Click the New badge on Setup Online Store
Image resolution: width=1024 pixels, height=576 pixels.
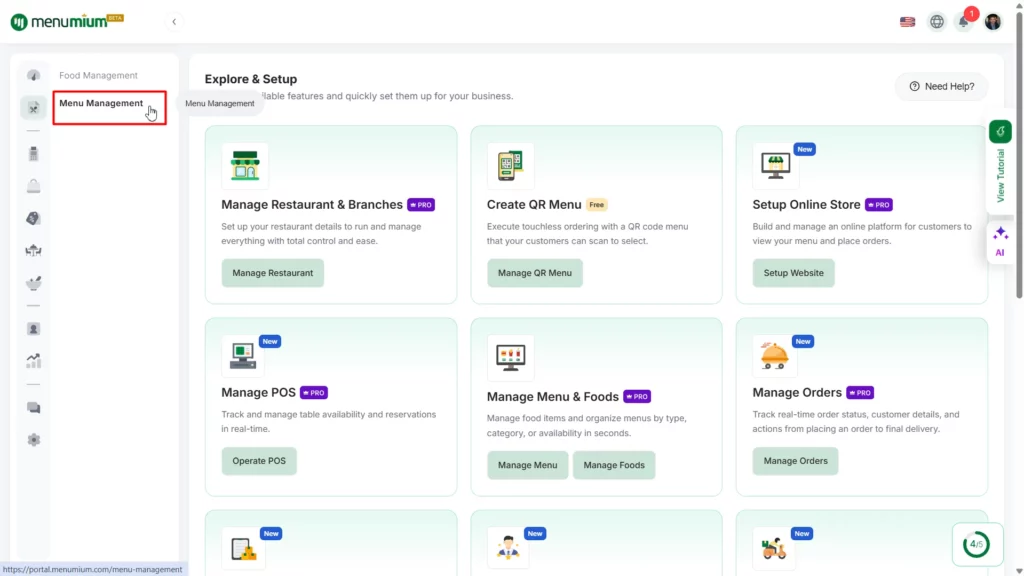(x=805, y=150)
